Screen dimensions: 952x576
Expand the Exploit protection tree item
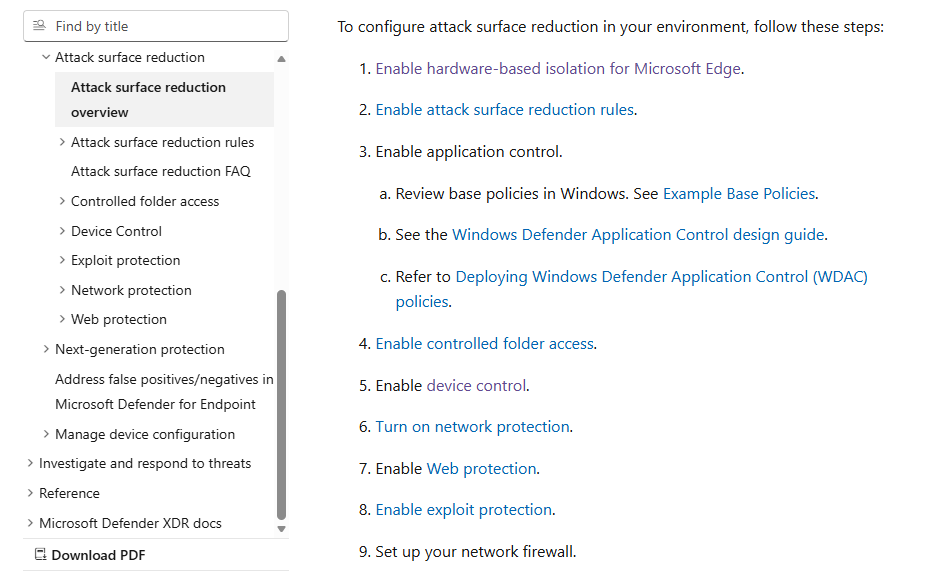tap(62, 260)
